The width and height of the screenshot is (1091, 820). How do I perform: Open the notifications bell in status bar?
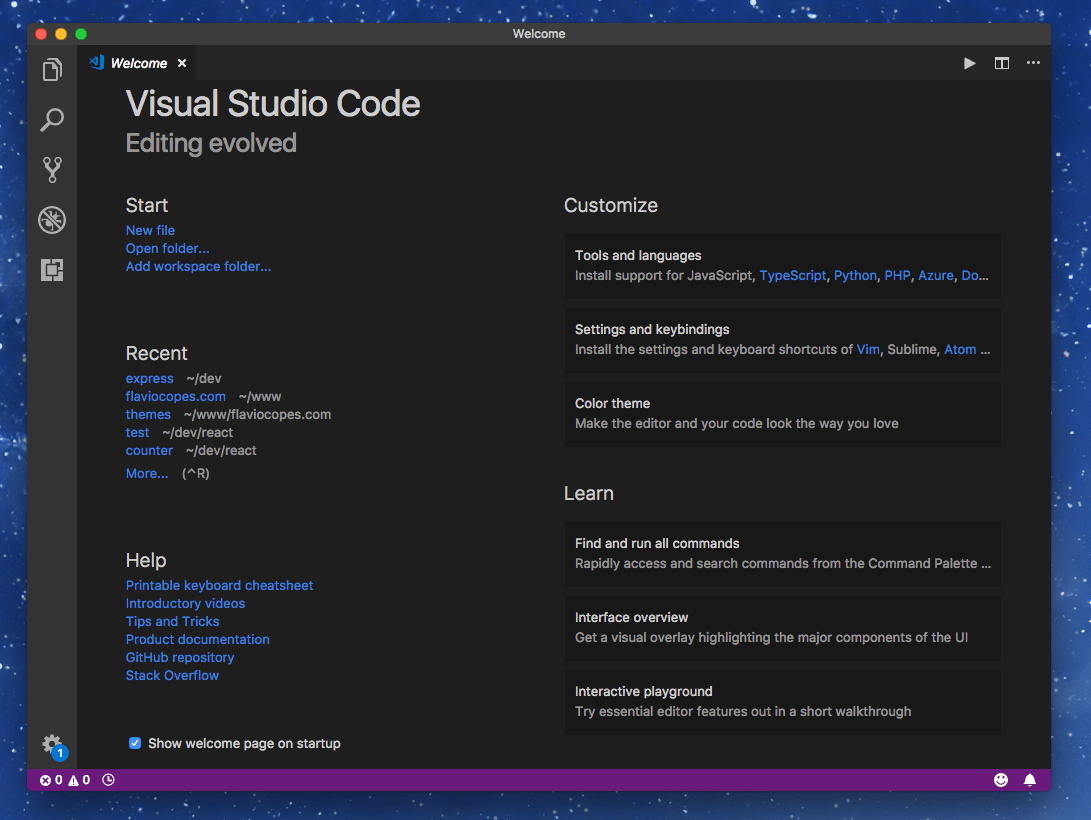coord(1029,780)
